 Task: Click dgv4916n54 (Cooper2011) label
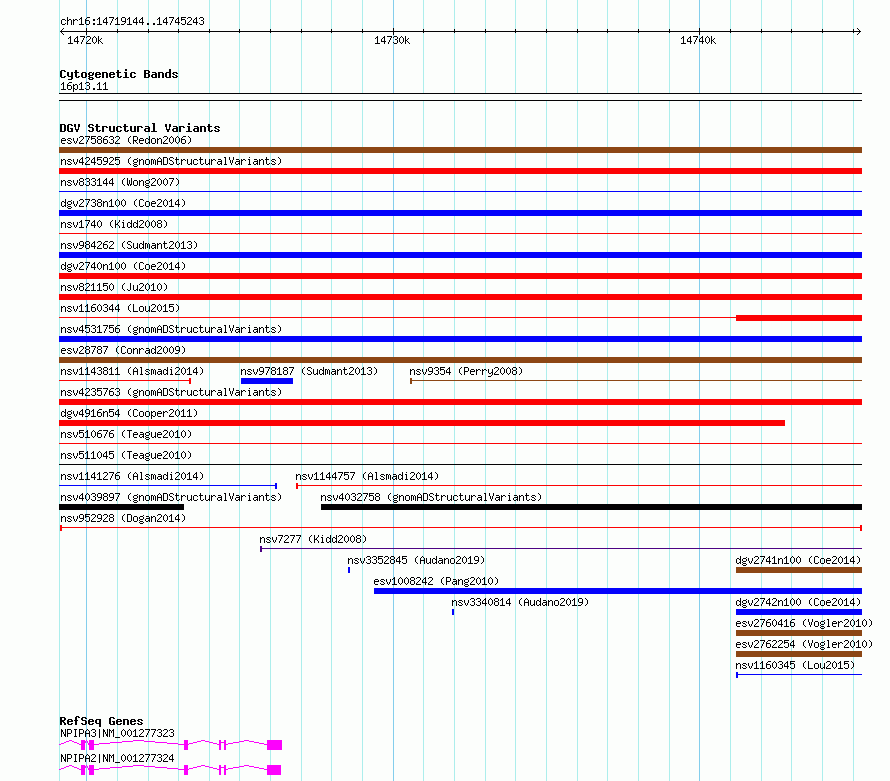(x=129, y=413)
